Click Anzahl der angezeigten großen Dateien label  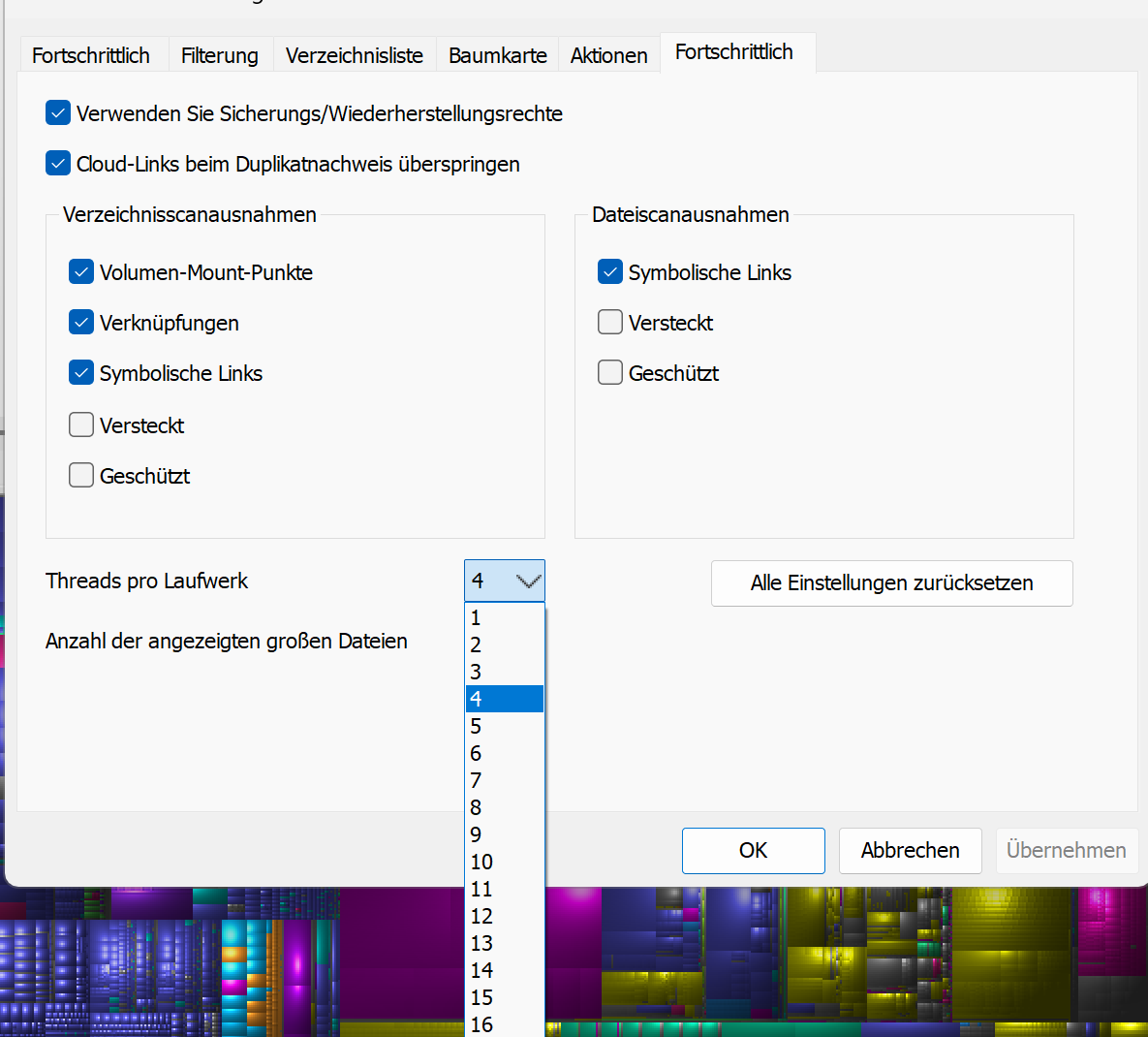[227, 641]
